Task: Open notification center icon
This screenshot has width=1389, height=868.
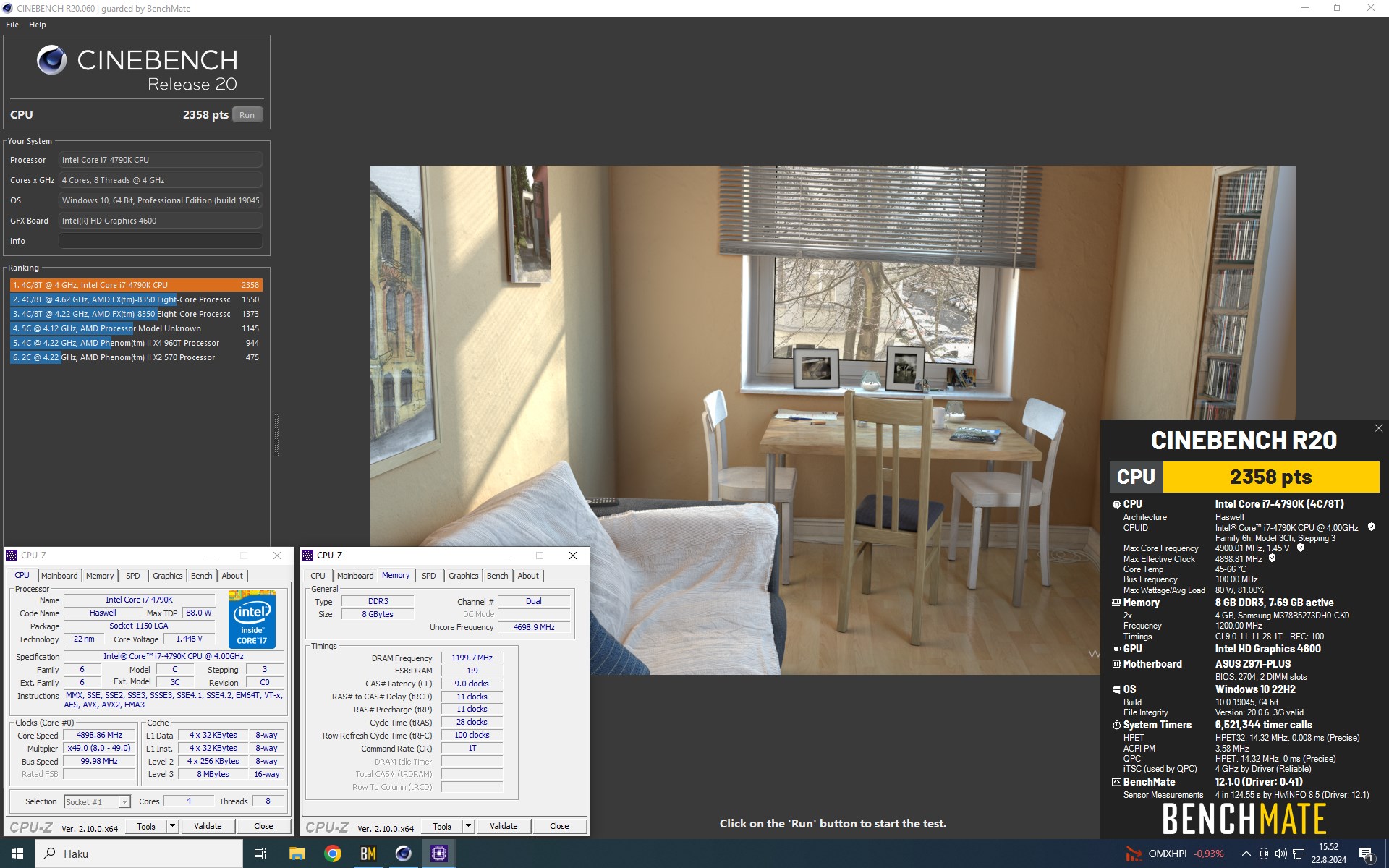Action: point(1367,854)
